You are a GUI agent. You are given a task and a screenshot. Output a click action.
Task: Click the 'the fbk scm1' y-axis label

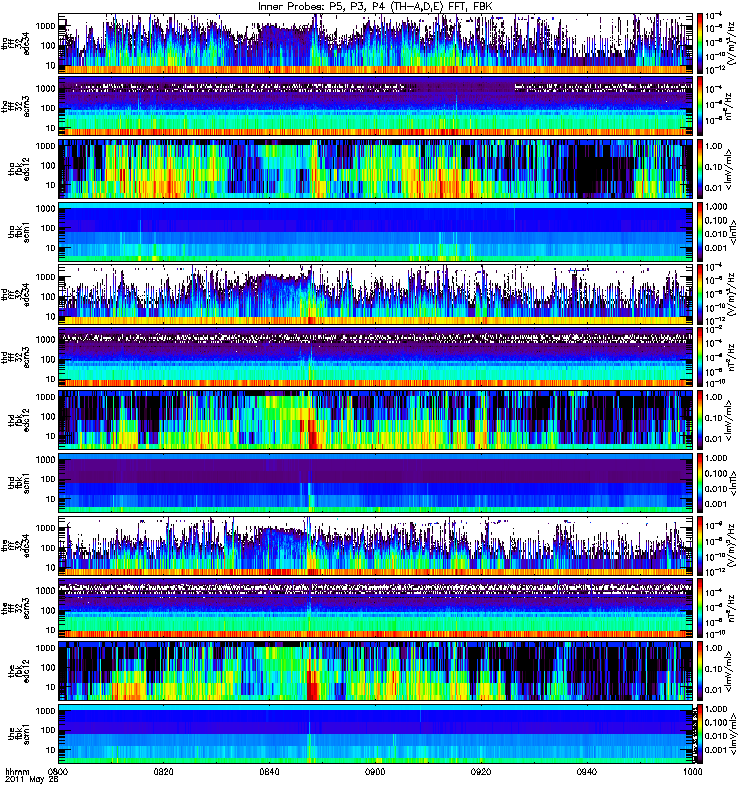click(19, 734)
